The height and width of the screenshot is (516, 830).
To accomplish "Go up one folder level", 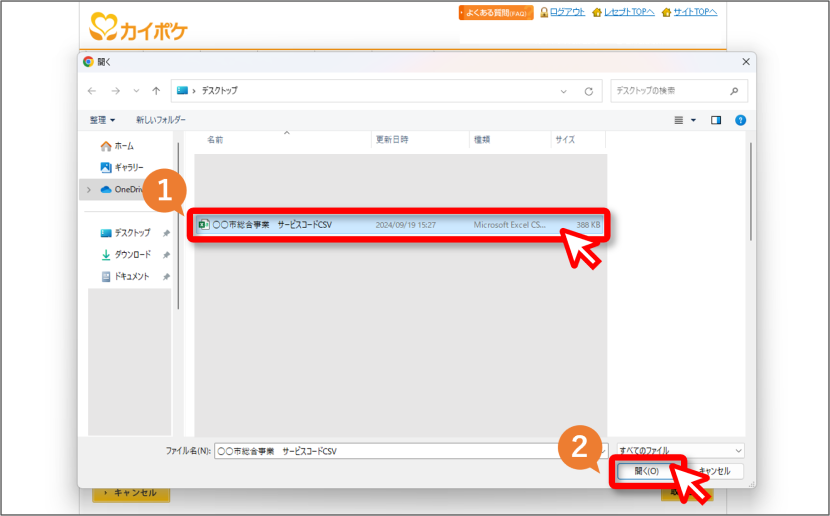I will click(x=156, y=91).
